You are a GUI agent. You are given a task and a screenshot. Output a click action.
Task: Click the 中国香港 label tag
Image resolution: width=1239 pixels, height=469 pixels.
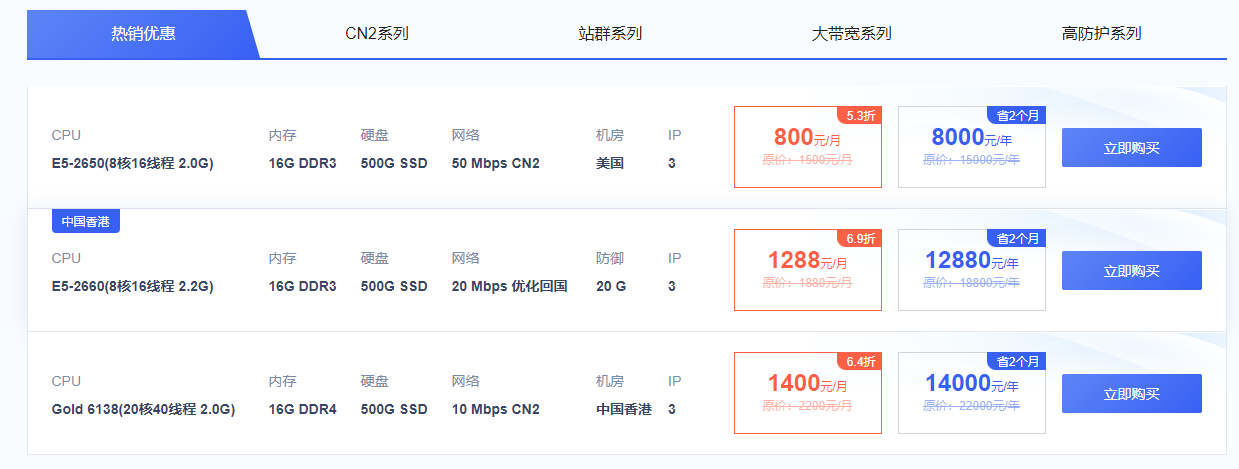pyautogui.click(x=86, y=222)
